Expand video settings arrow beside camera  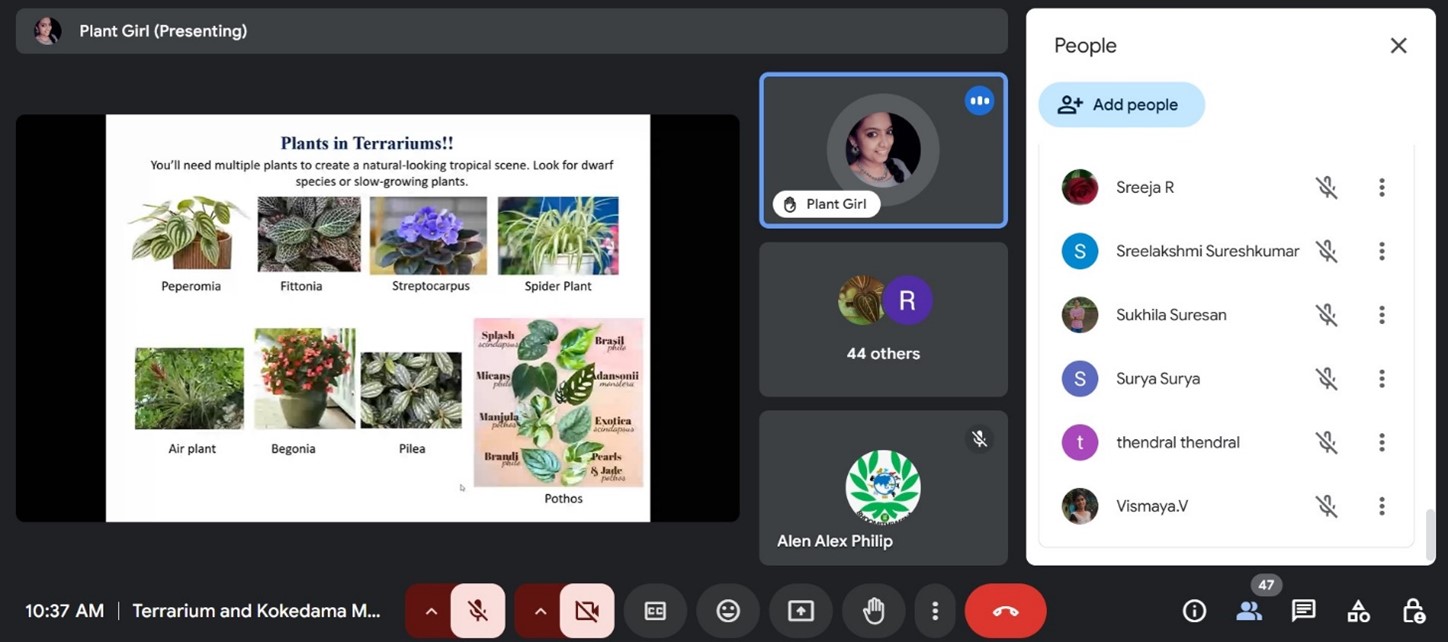[x=540, y=611]
